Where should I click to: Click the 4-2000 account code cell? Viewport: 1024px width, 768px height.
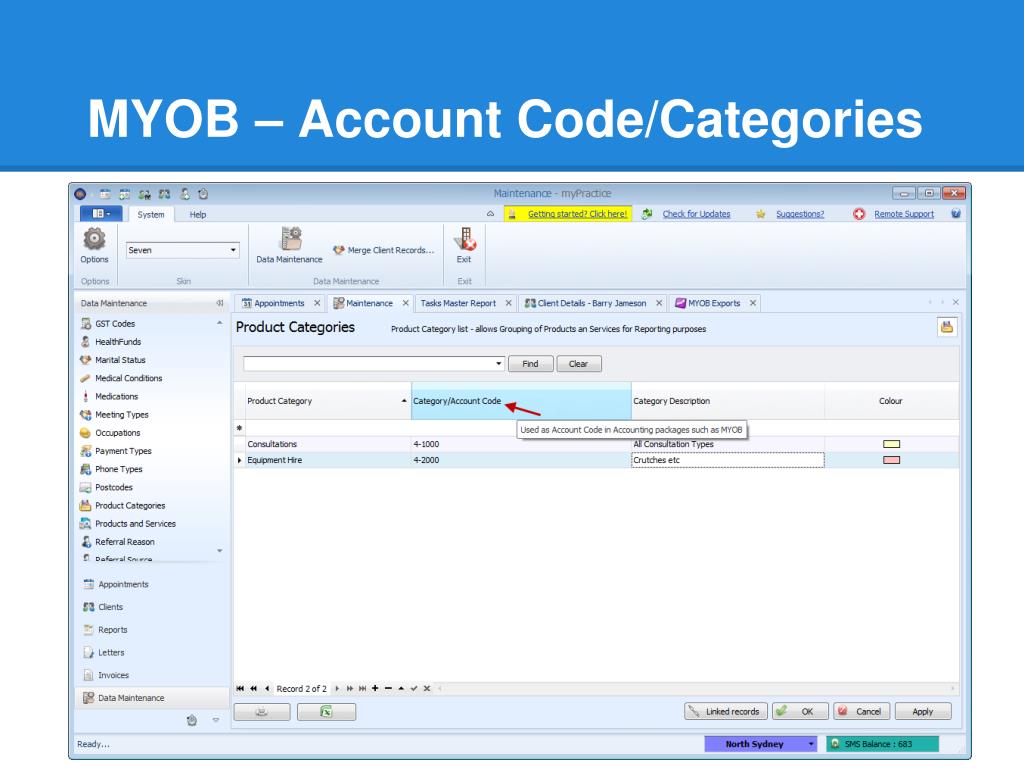point(520,460)
